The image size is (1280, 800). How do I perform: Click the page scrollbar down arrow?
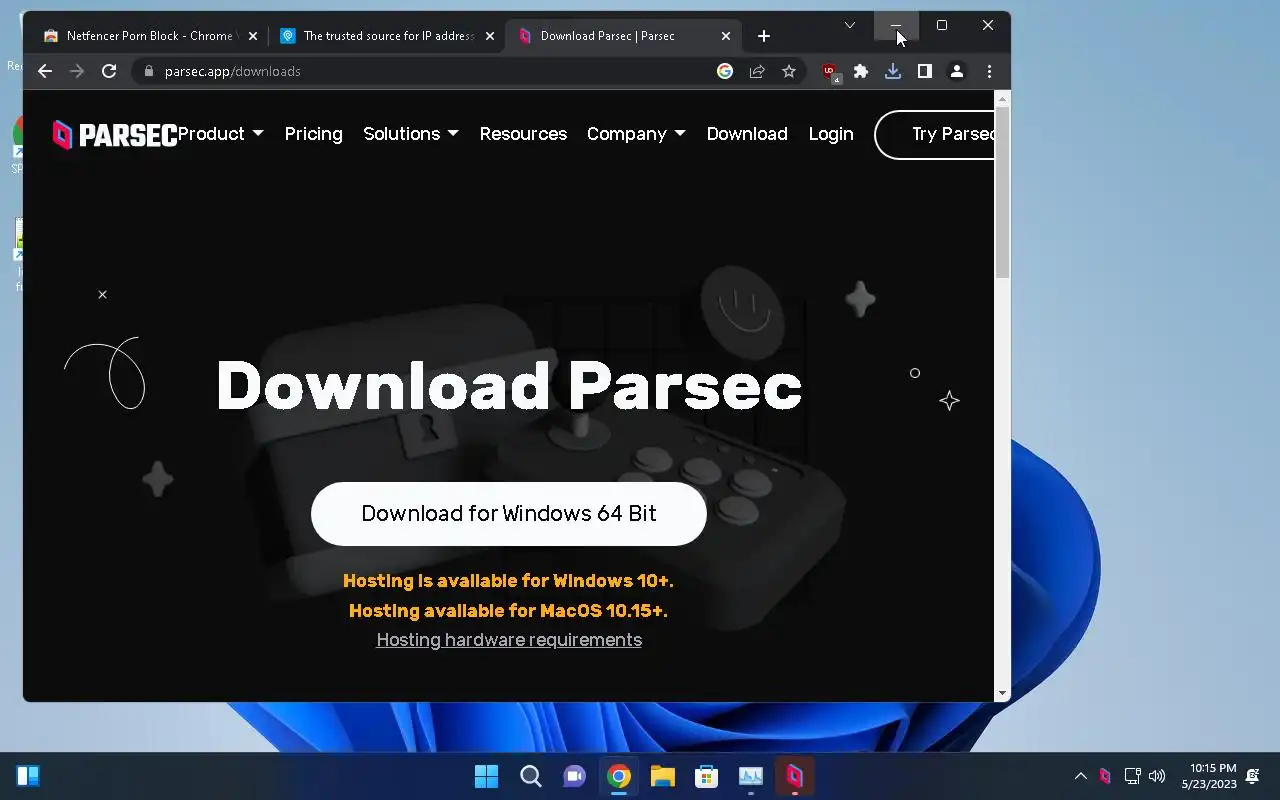pyautogui.click(x=1003, y=694)
